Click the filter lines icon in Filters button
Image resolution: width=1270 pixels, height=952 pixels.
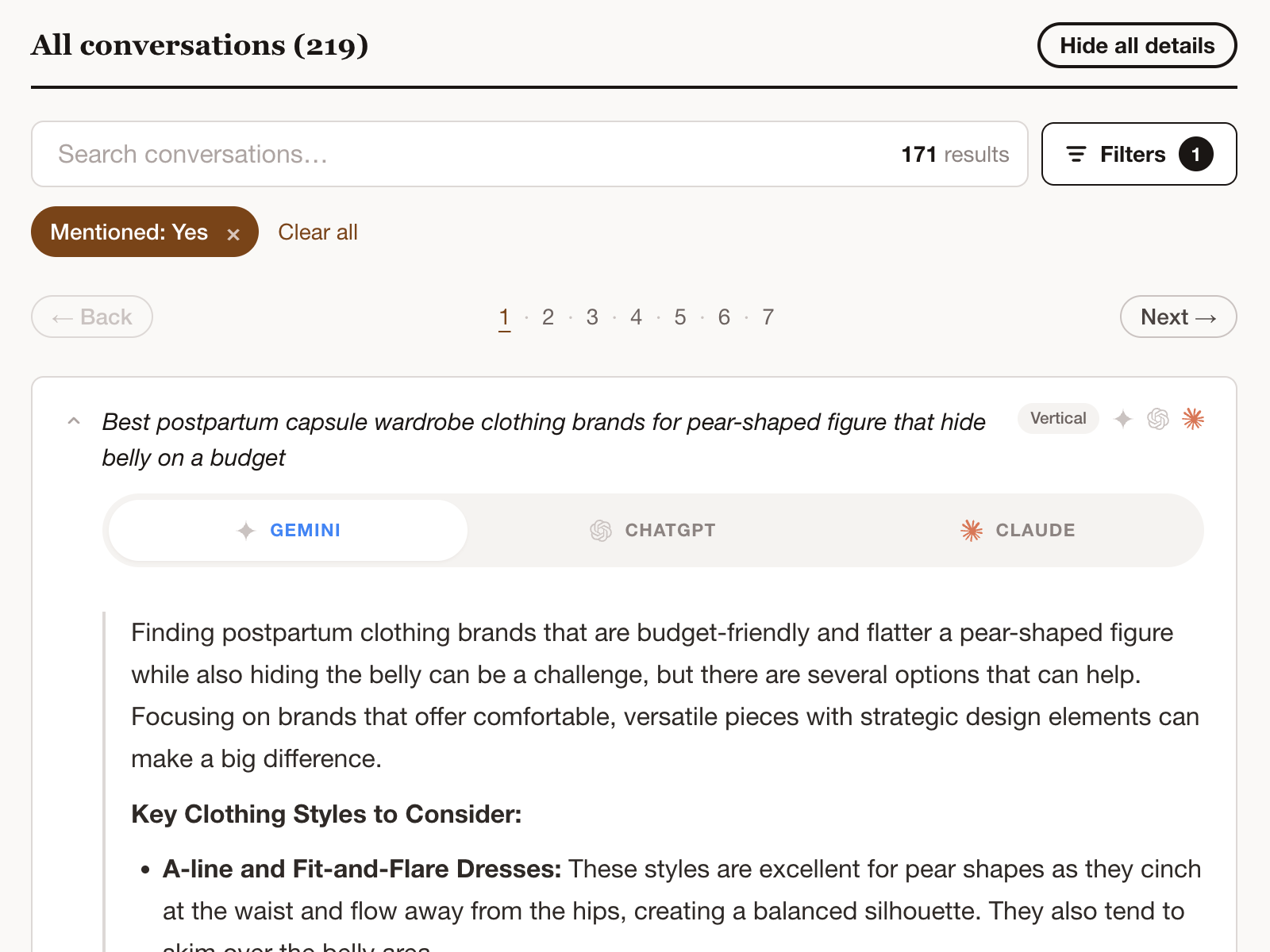[x=1076, y=154]
